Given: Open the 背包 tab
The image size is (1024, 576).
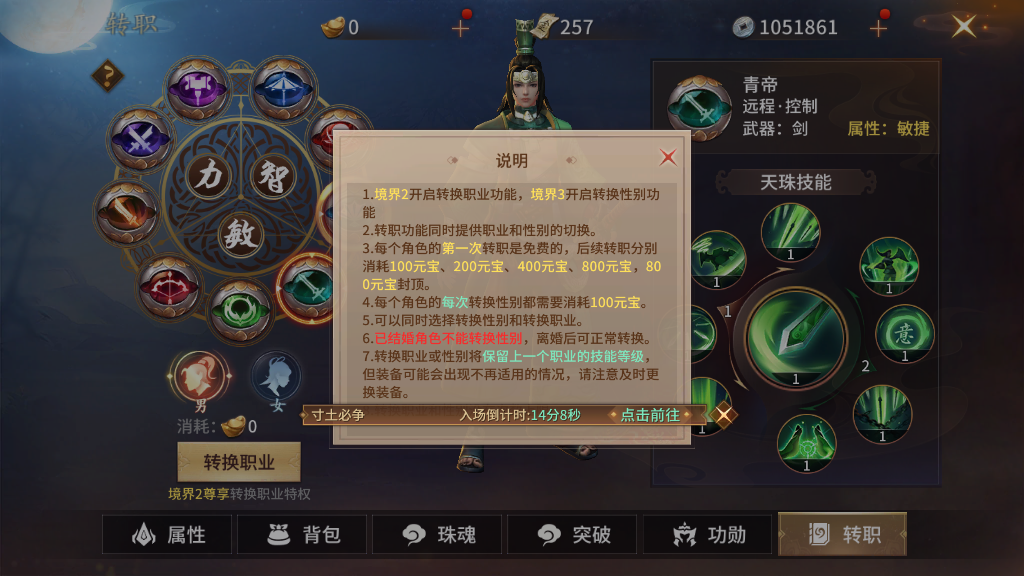Looking at the screenshot, I should click(x=303, y=534).
